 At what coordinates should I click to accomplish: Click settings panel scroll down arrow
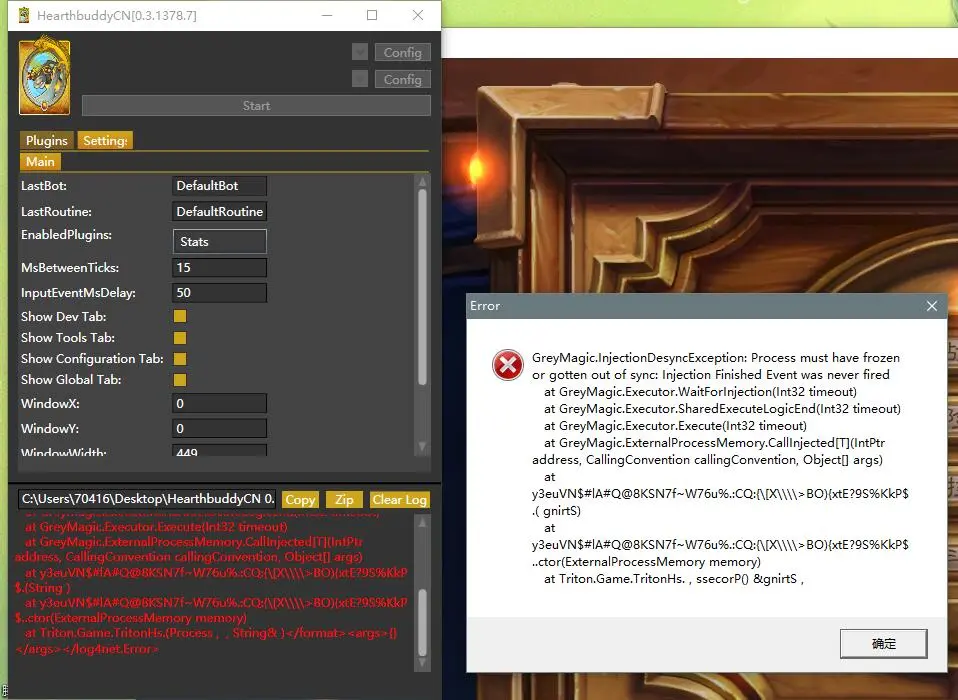[x=422, y=447]
